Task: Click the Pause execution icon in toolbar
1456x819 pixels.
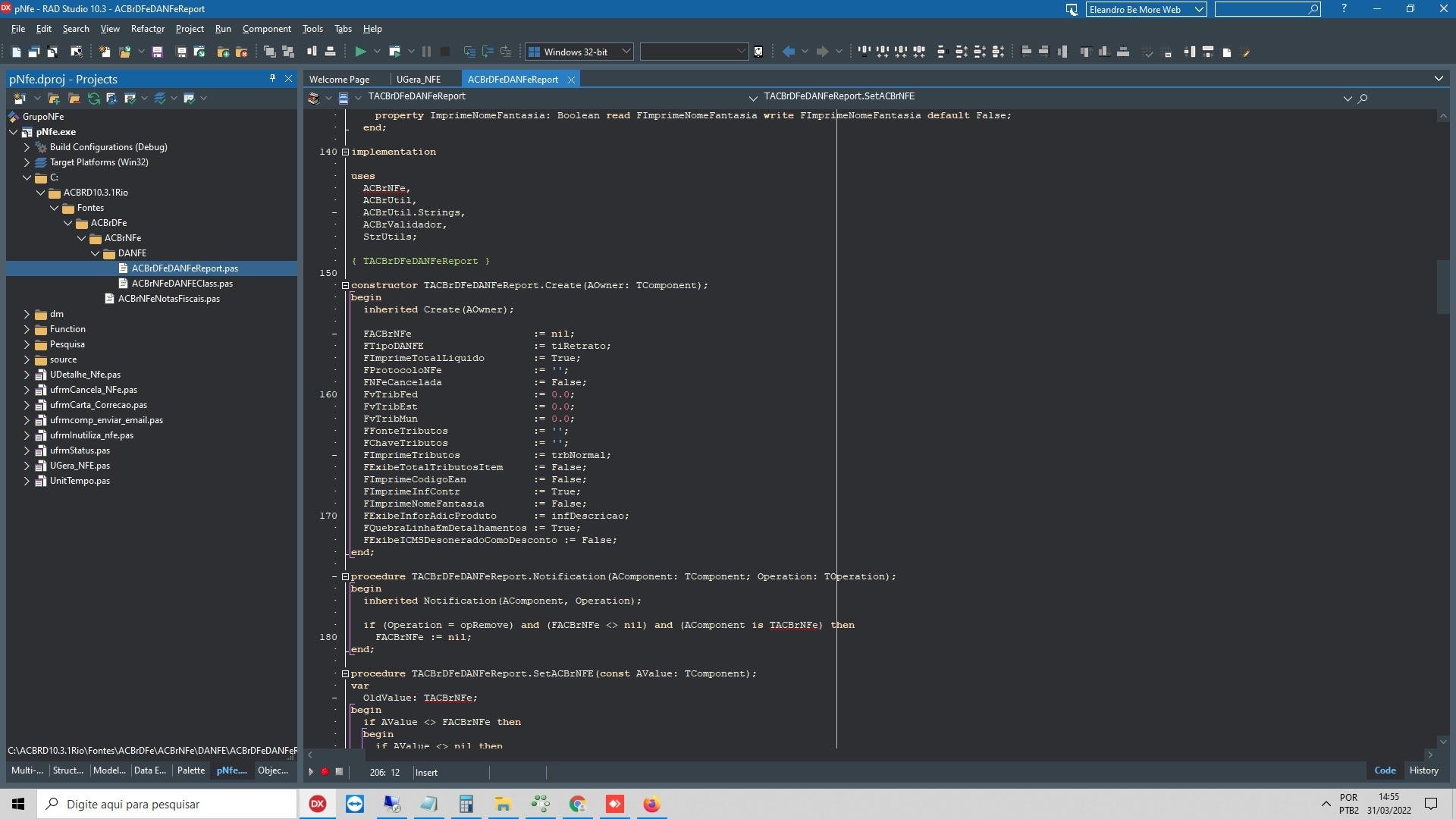Action: click(426, 52)
